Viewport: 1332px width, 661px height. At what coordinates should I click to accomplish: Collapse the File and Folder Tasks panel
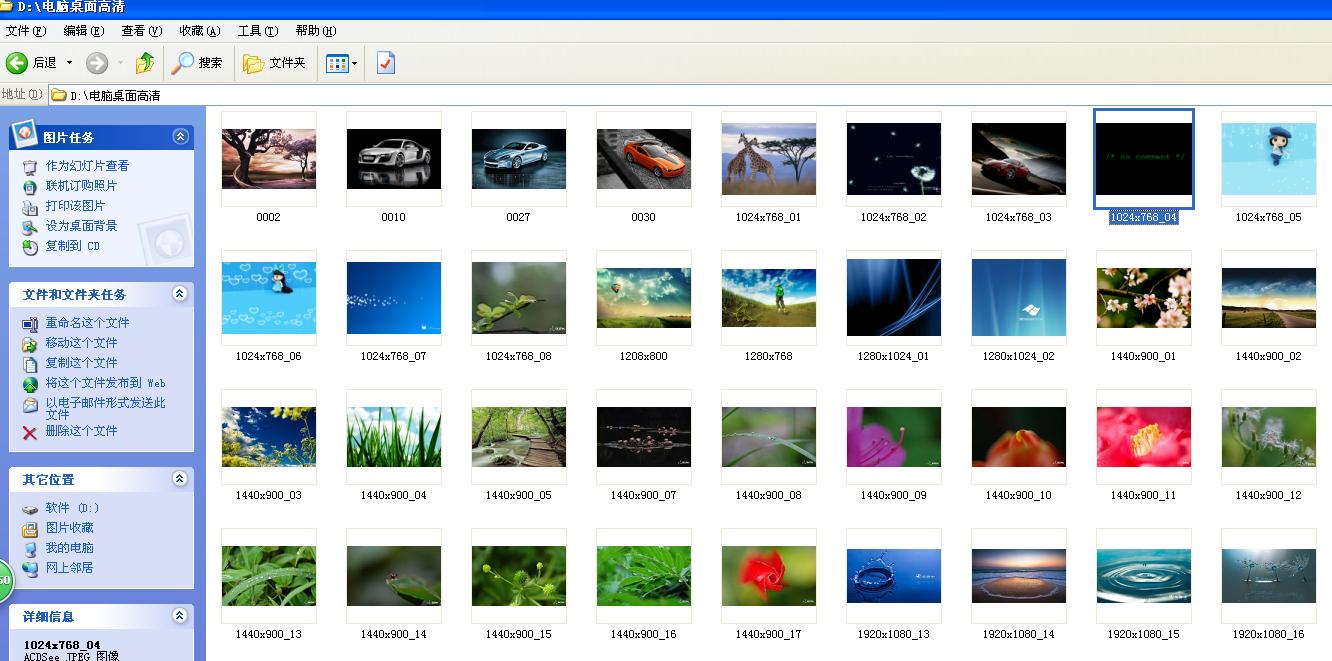[180, 294]
